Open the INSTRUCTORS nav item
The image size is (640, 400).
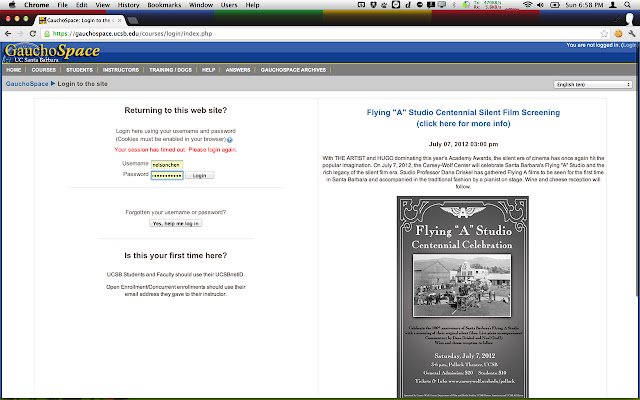121,70
